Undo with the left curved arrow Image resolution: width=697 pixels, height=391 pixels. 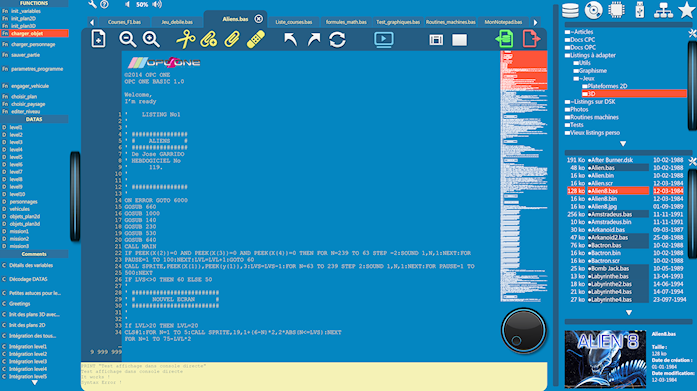tap(290, 40)
